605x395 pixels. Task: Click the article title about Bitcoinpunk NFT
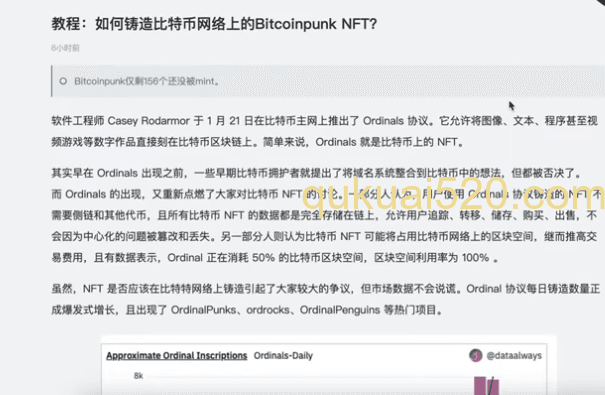(x=214, y=24)
